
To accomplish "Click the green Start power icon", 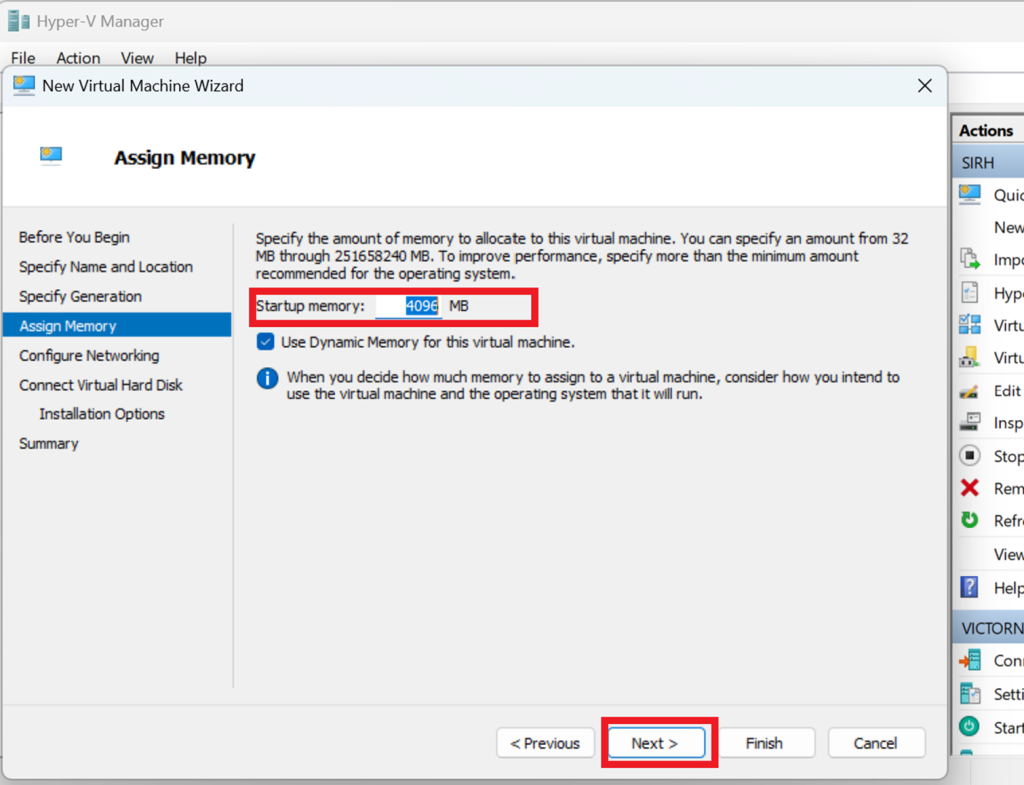I will (969, 727).
